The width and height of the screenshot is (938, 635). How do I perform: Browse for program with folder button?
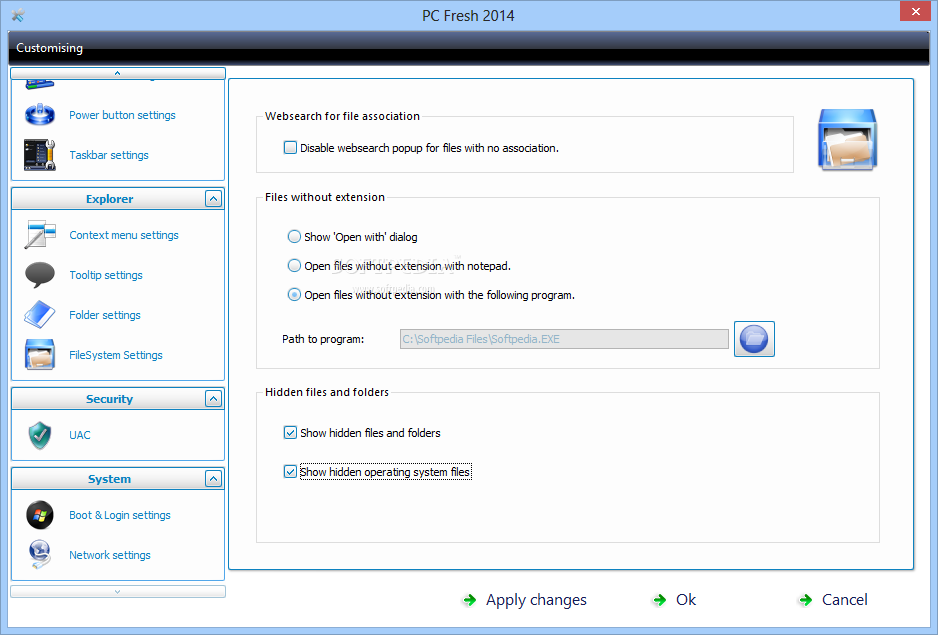pyautogui.click(x=754, y=339)
